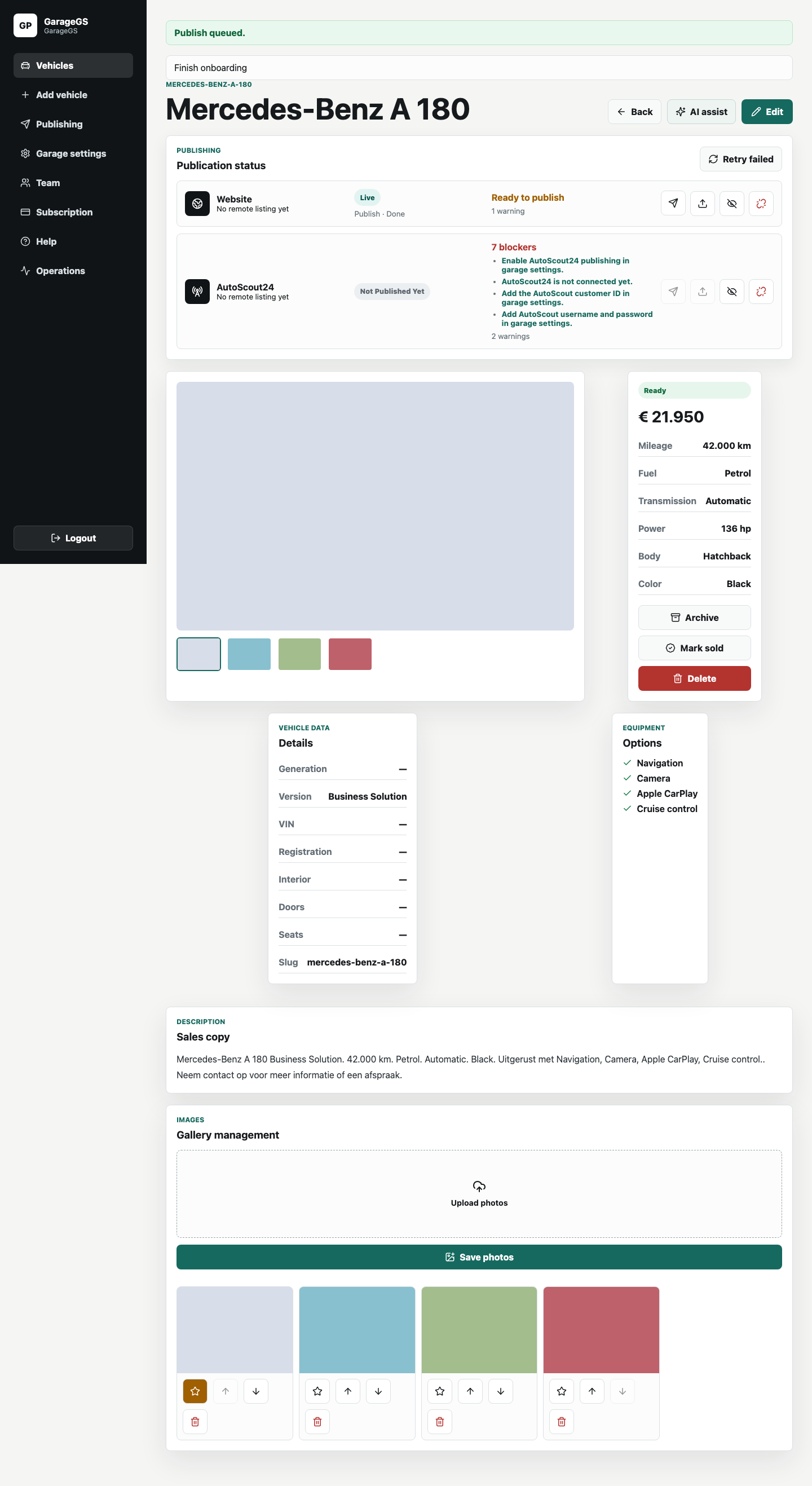812x1486 pixels.
Task: Click the AutoScout24 channel antenna icon
Action: pyautogui.click(x=197, y=292)
